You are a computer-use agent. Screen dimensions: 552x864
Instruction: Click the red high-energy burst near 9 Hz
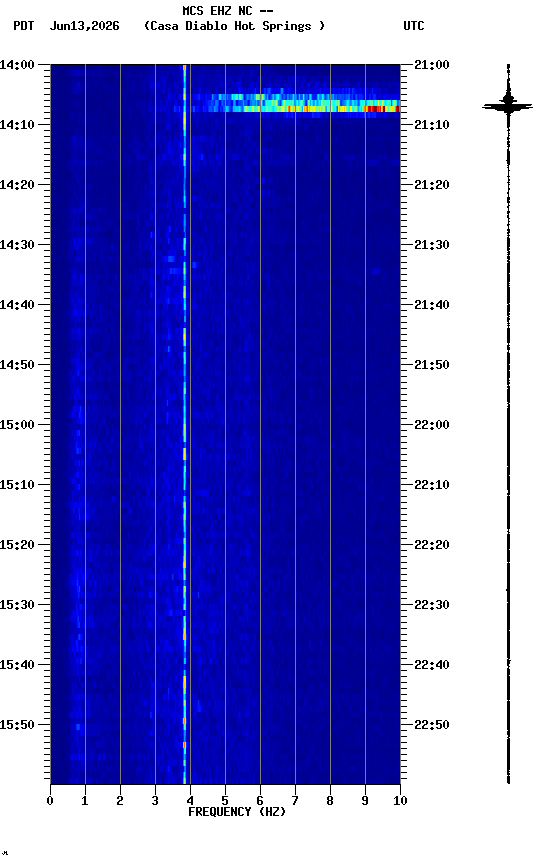(376, 109)
